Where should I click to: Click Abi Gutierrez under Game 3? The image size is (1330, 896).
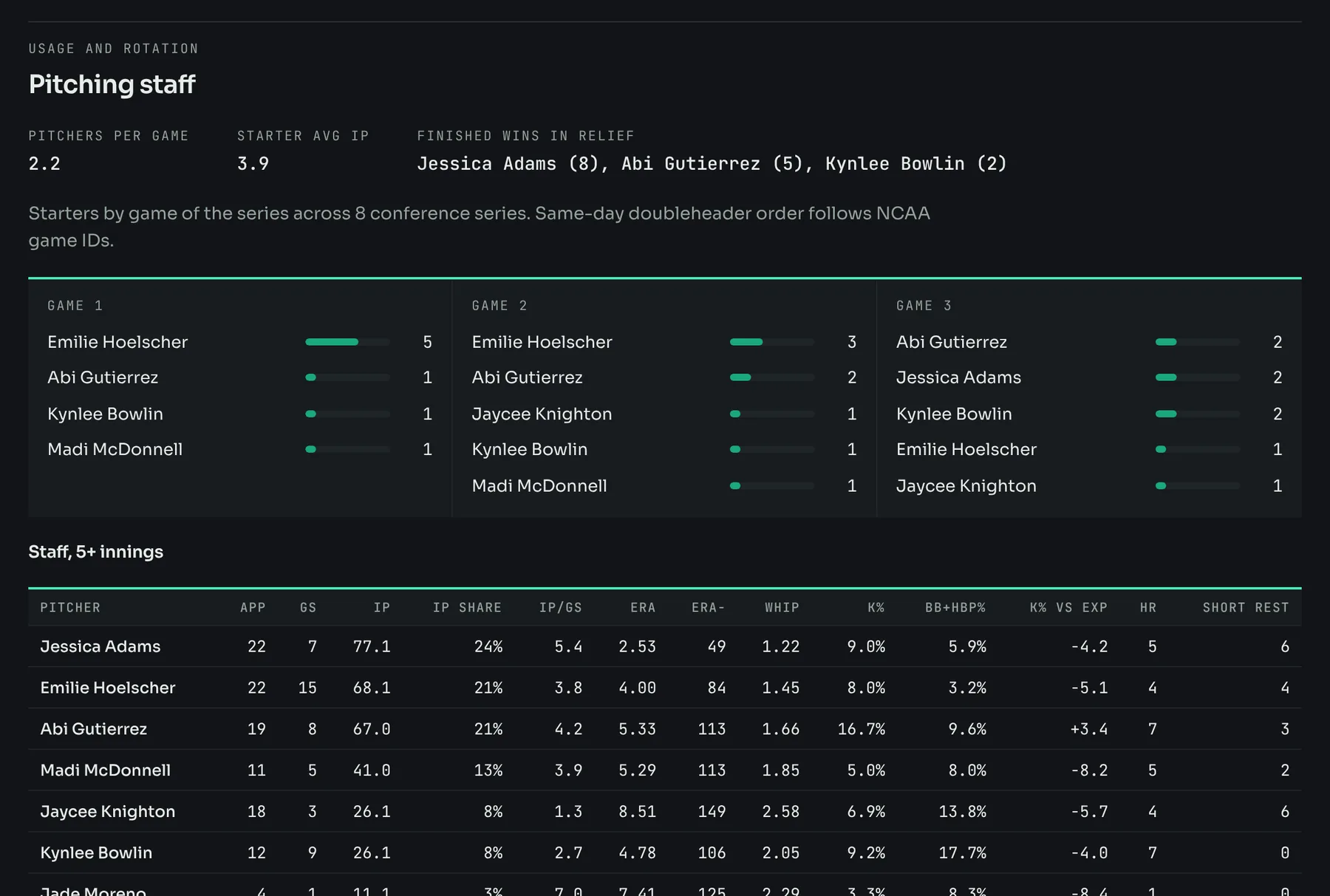coord(952,342)
